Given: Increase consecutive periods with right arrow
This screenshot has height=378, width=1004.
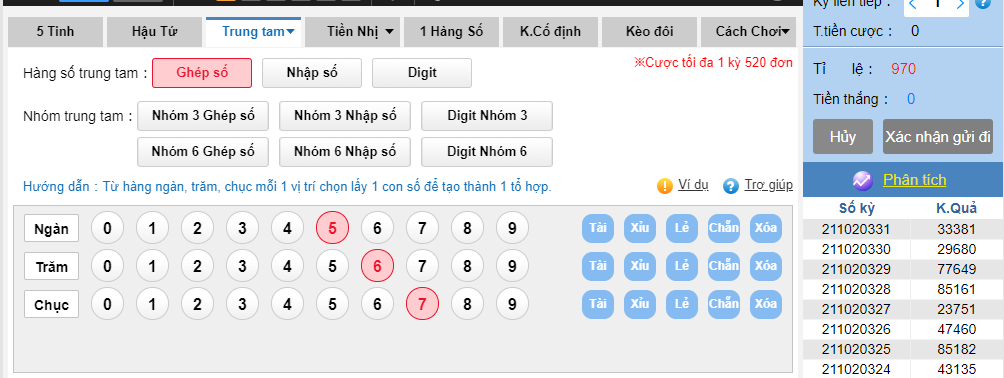Looking at the screenshot, I should pos(960,4).
